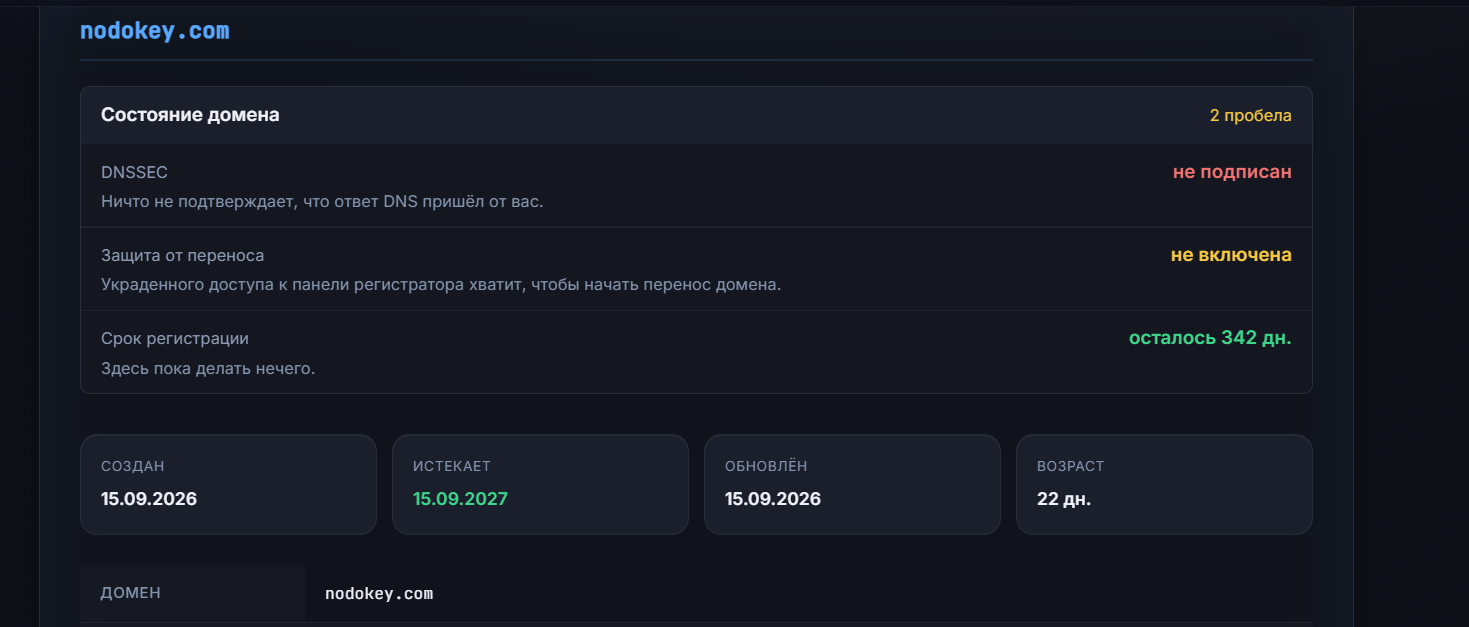The image size is (1469, 627).
Task: Click the не подписан status
Action: click(x=1232, y=172)
